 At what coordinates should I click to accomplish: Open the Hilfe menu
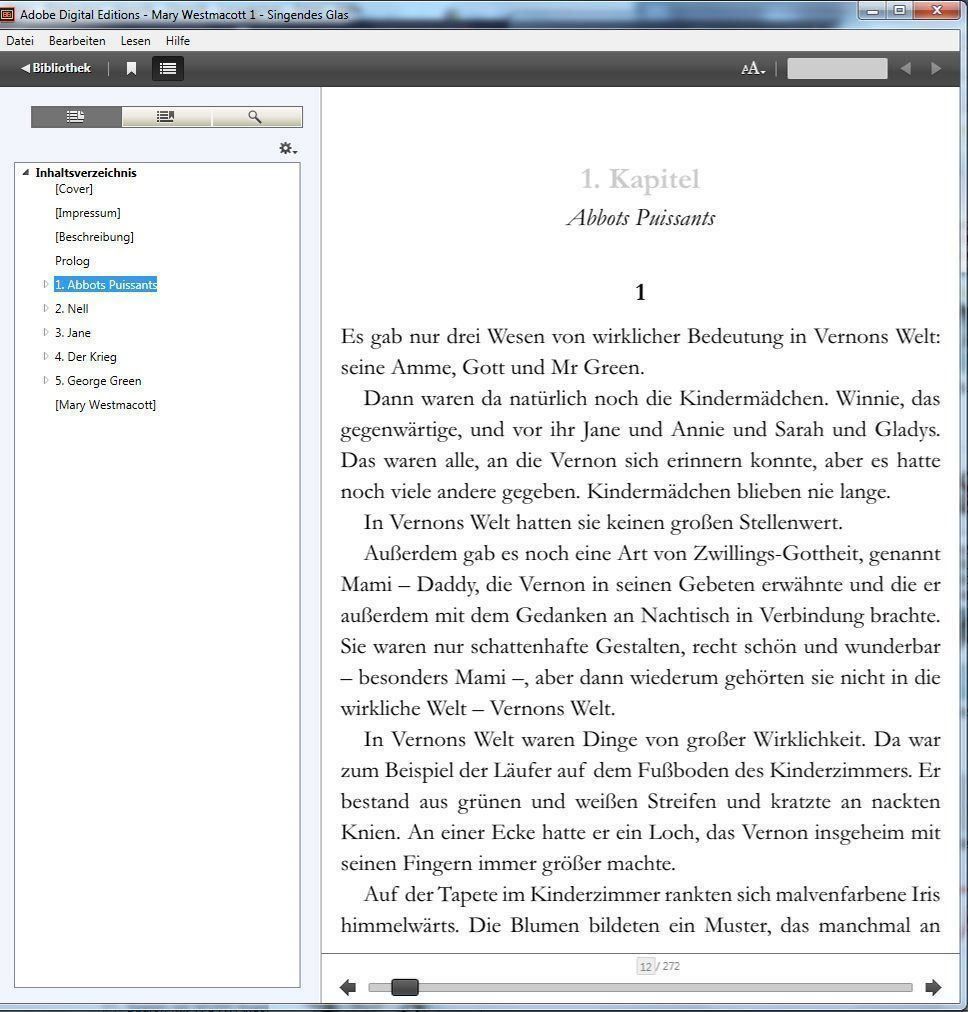177,41
